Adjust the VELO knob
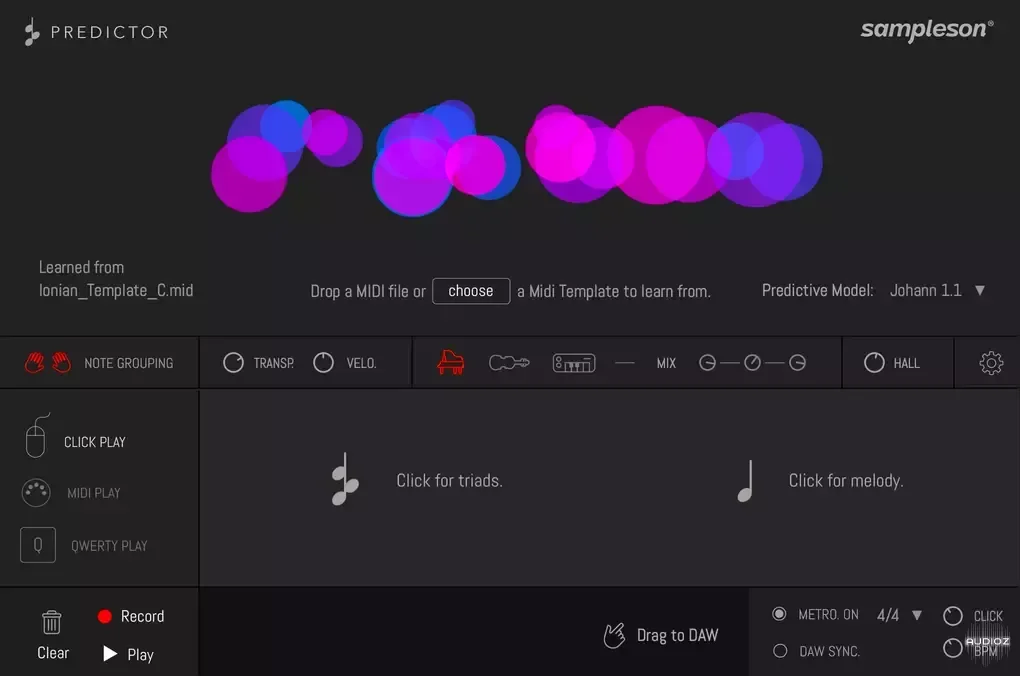1020x676 pixels. (x=323, y=362)
